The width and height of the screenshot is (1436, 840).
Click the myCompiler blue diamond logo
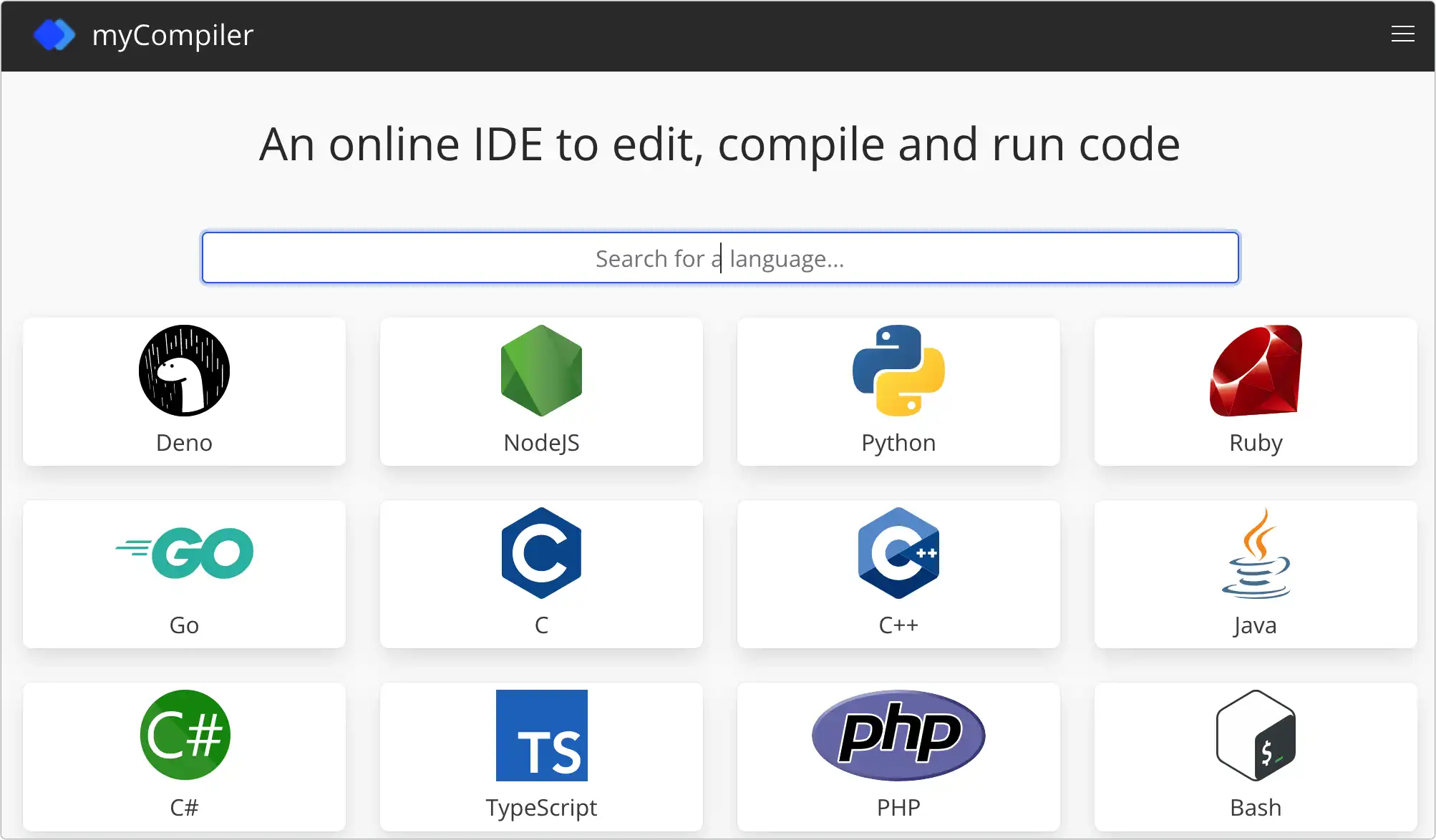click(54, 35)
